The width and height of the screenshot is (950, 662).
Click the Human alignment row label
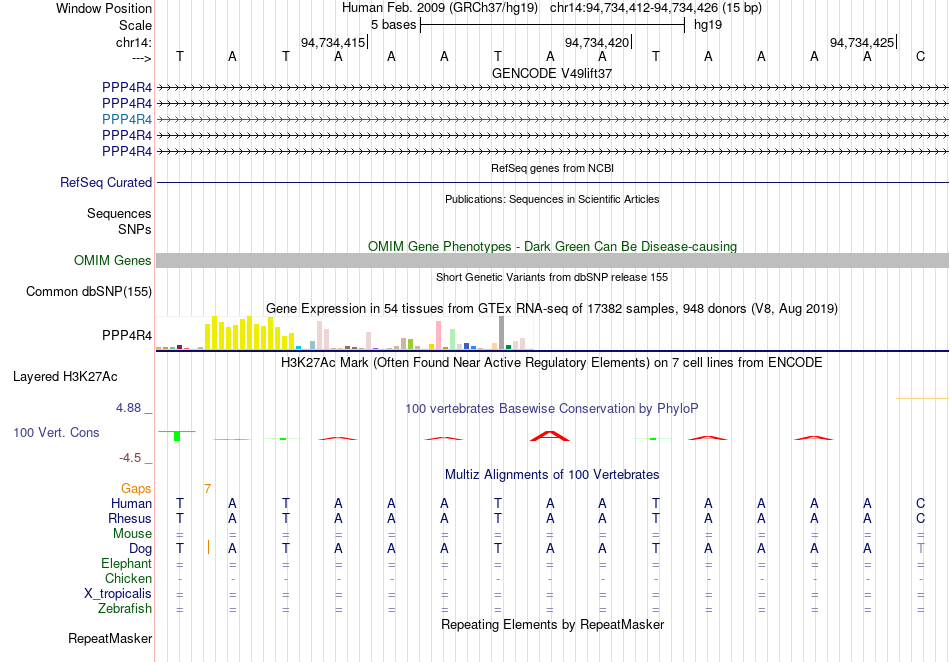click(x=131, y=503)
